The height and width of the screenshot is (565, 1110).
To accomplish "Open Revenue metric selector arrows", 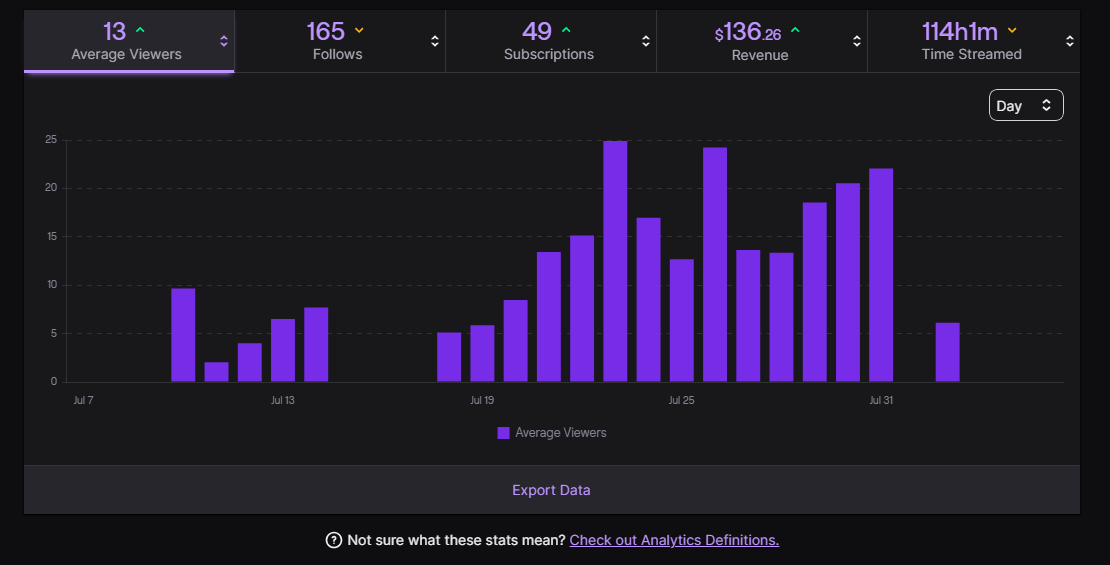I will [857, 41].
